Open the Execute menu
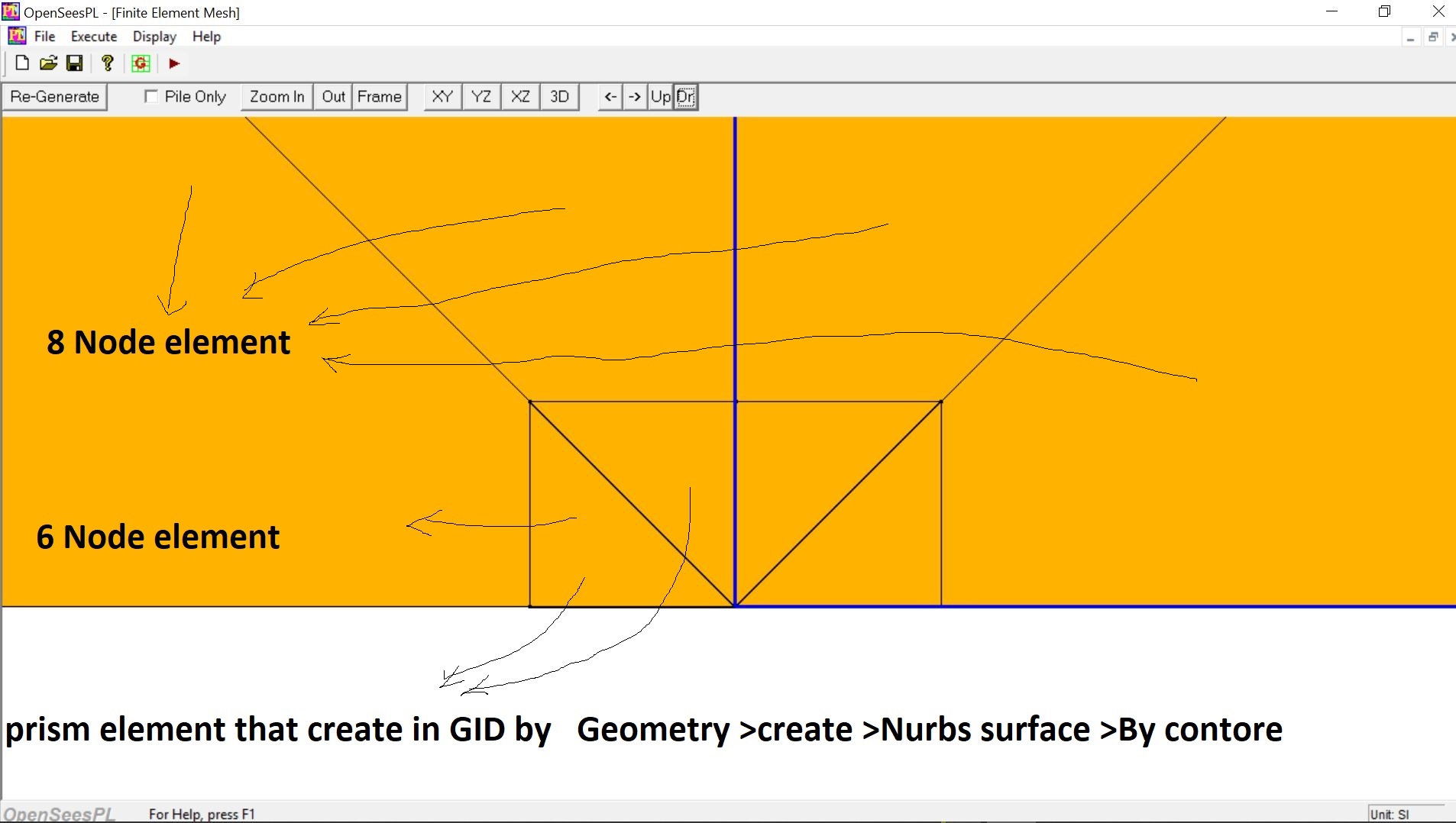The image size is (1456, 823). pyautogui.click(x=94, y=36)
